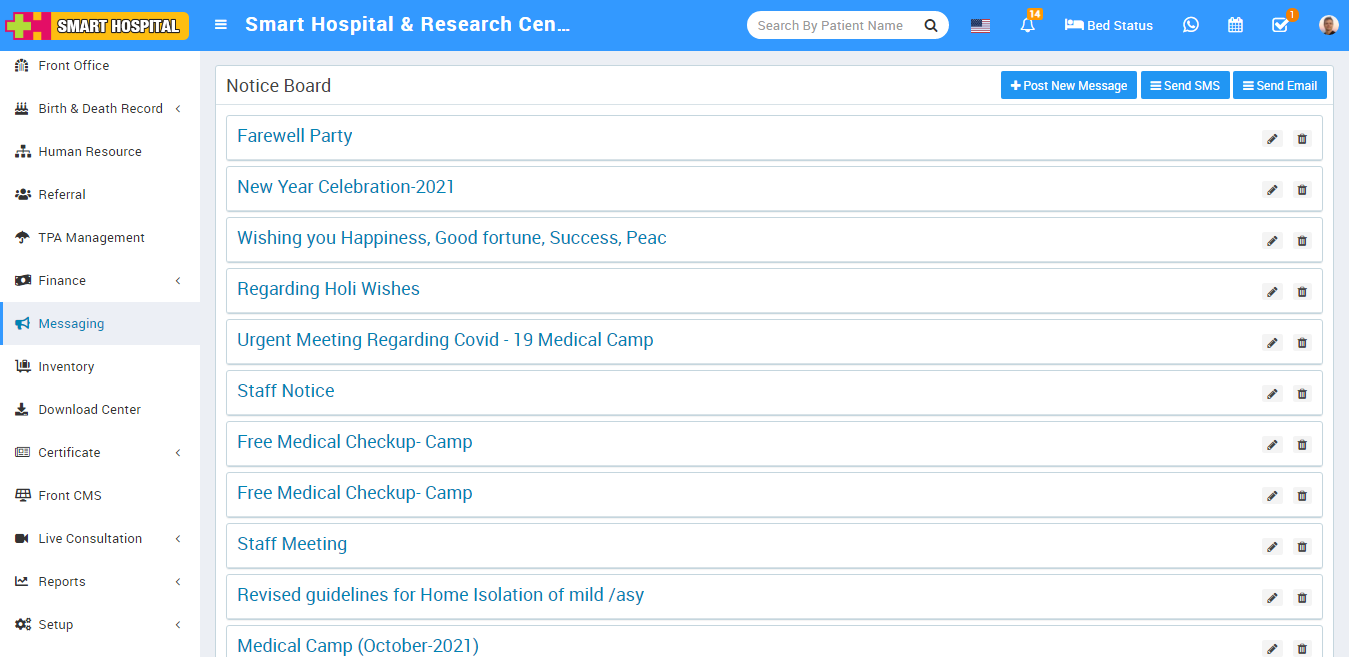Click the Search By Patient Name field
Screen dimensions: 1349x657
832,26
